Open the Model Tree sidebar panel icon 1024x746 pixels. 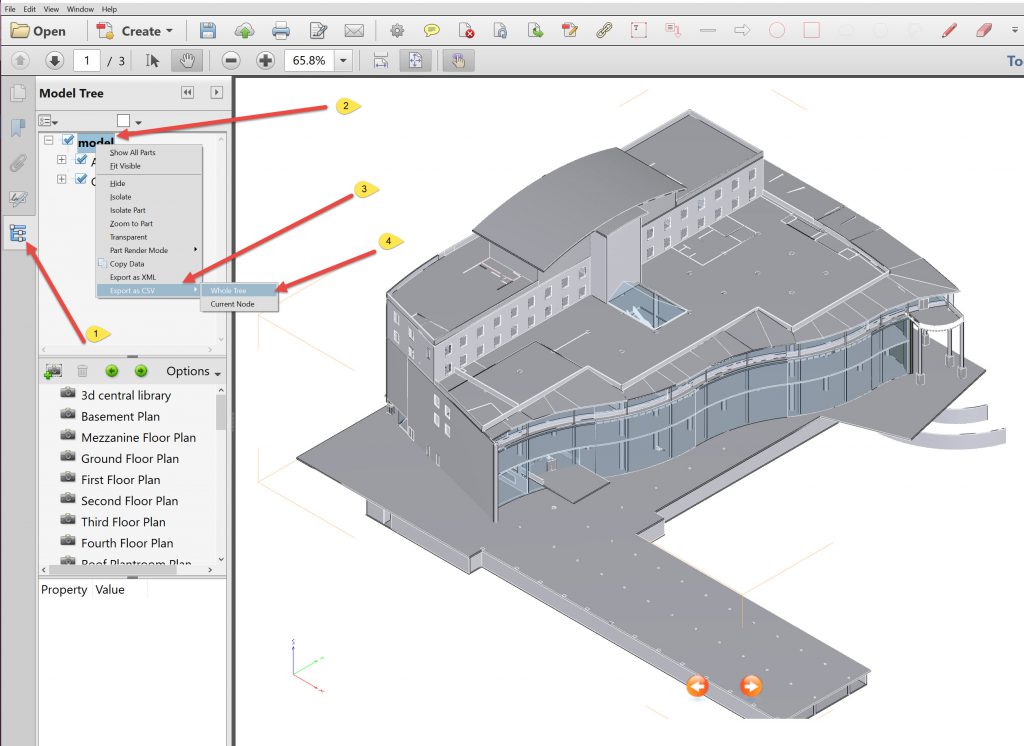pyautogui.click(x=18, y=234)
